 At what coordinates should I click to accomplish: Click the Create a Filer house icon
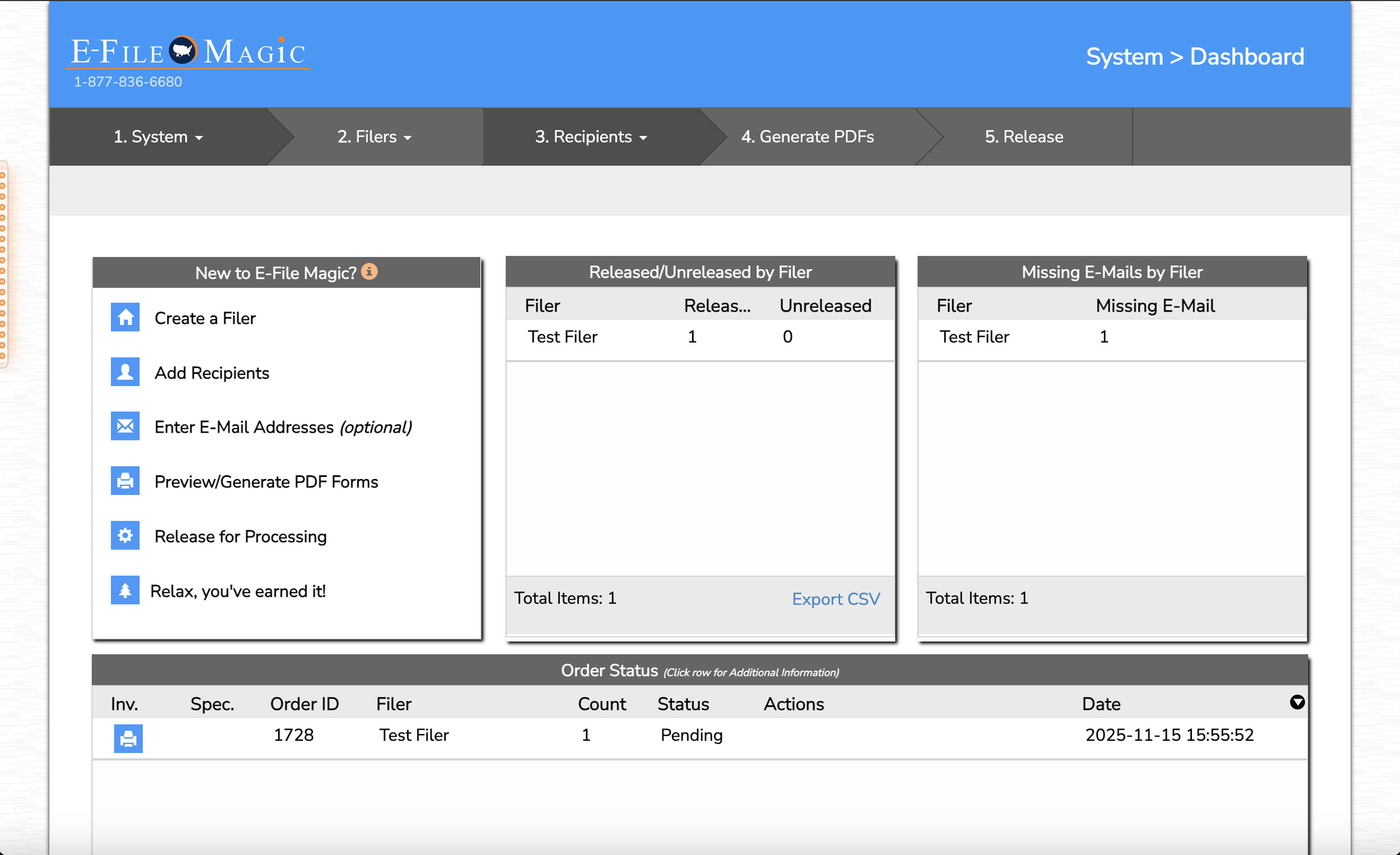[x=125, y=317]
